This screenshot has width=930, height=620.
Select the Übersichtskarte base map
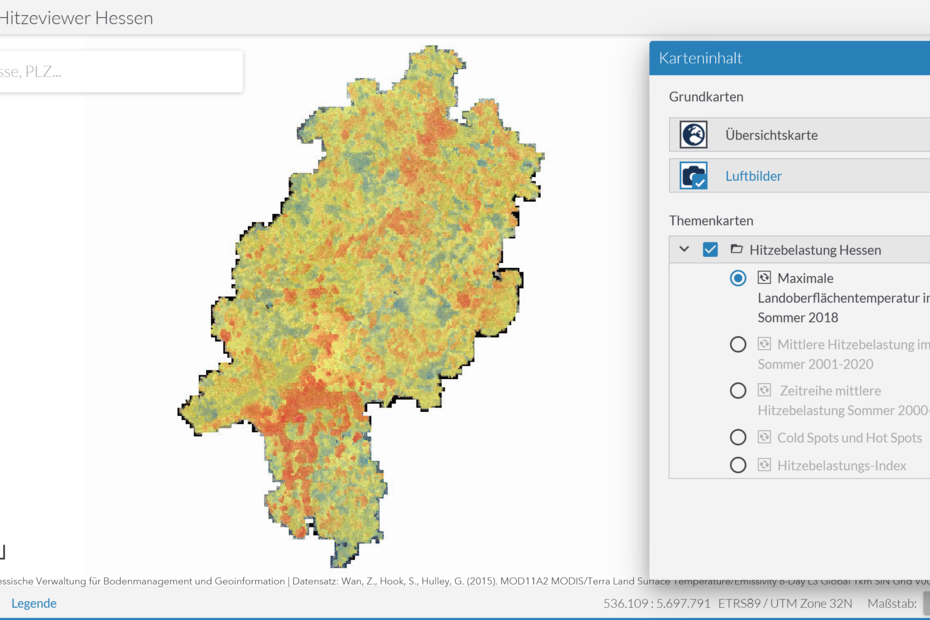pos(800,135)
